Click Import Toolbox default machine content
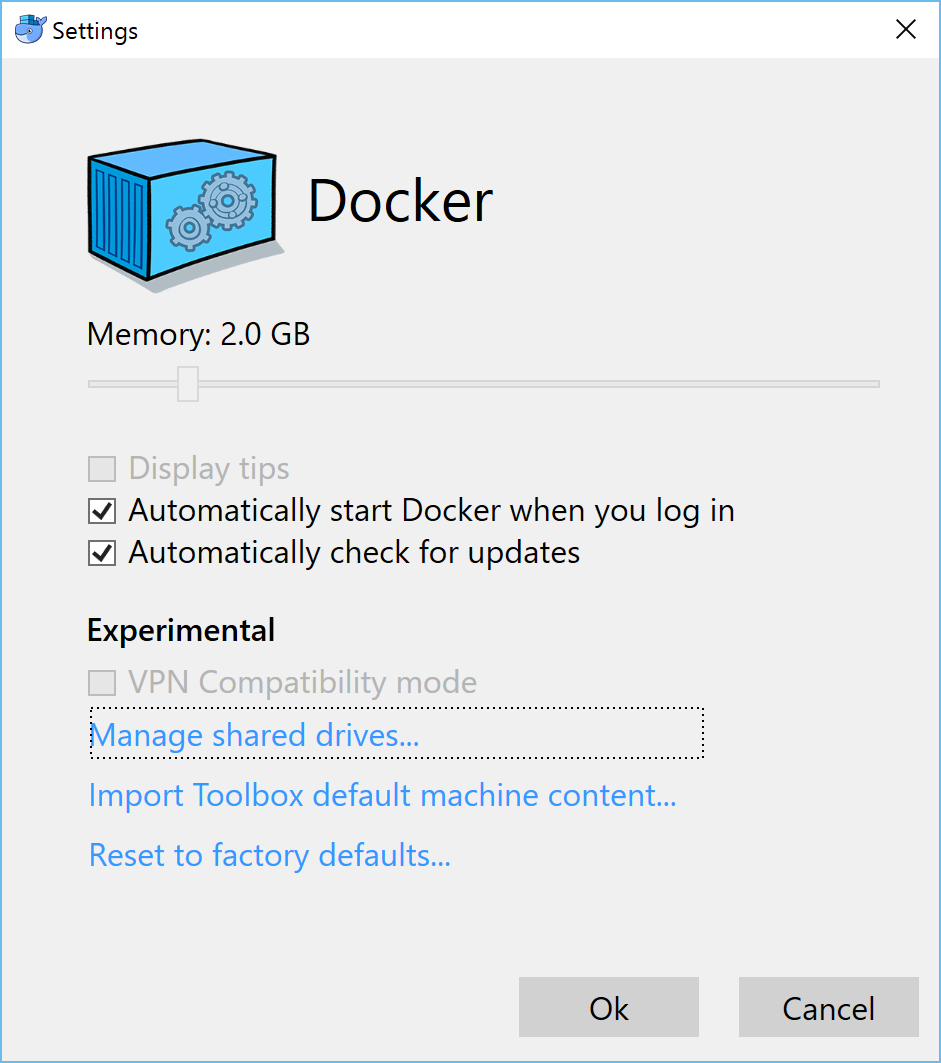 tap(382, 795)
